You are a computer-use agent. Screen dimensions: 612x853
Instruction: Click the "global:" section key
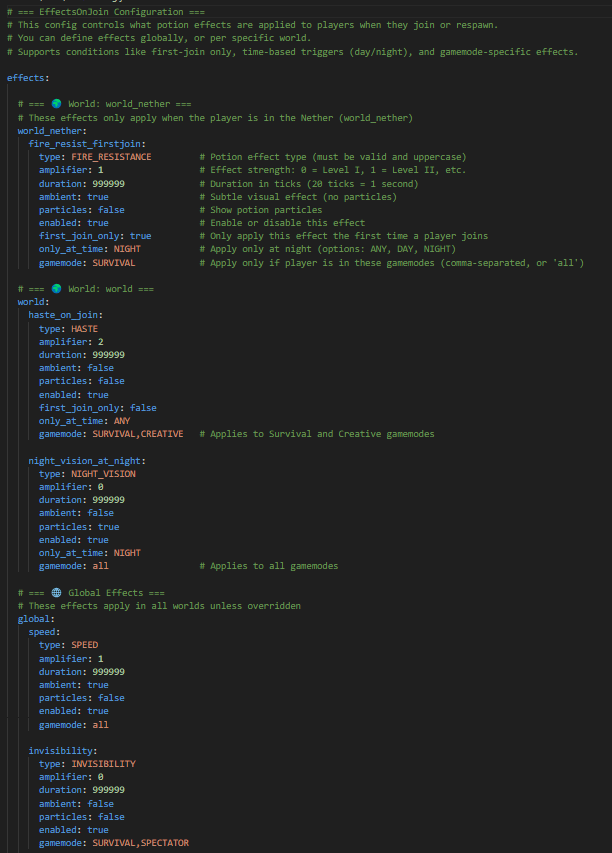(36, 619)
